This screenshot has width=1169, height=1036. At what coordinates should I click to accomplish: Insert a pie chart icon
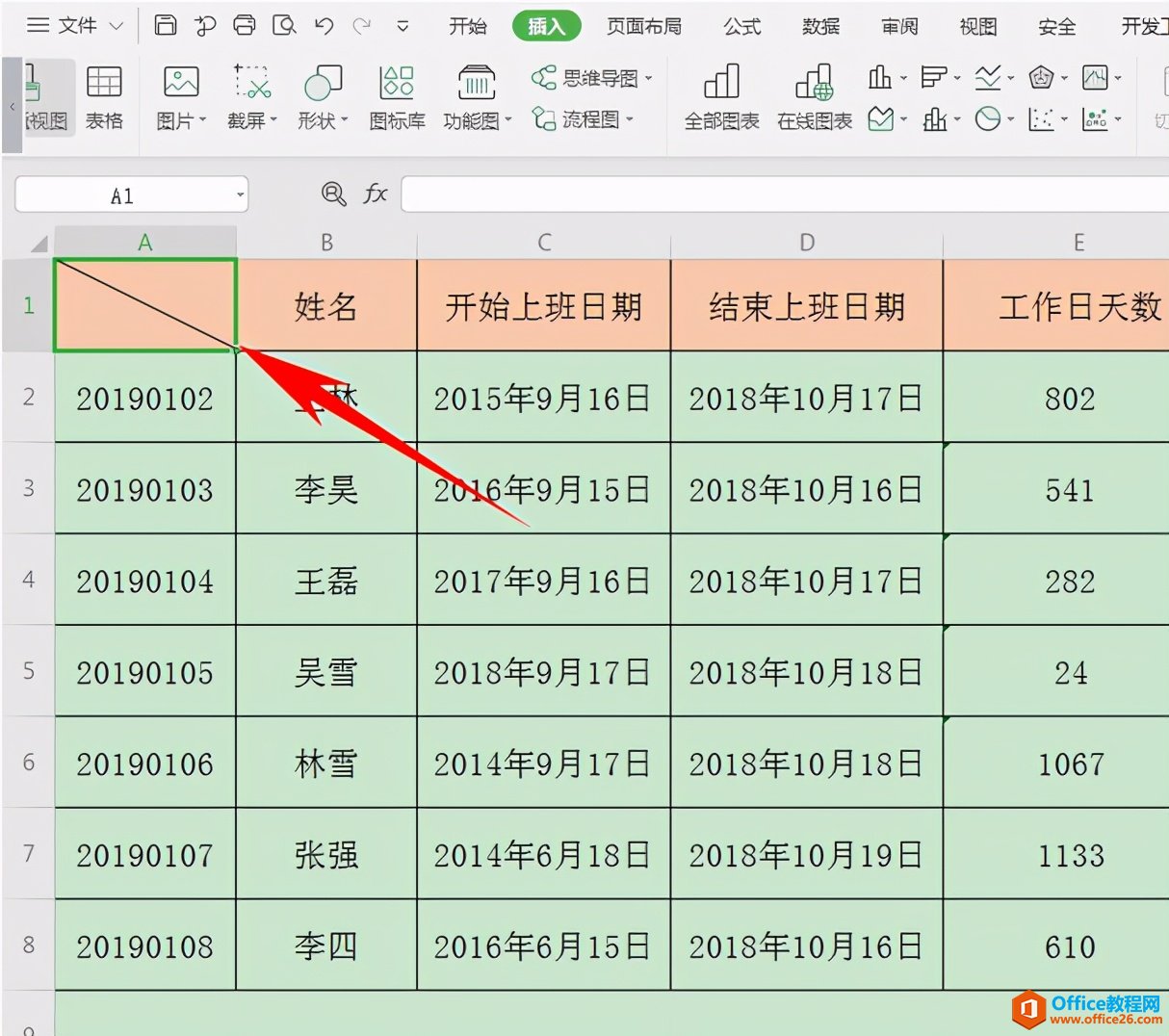pyautogui.click(x=988, y=119)
